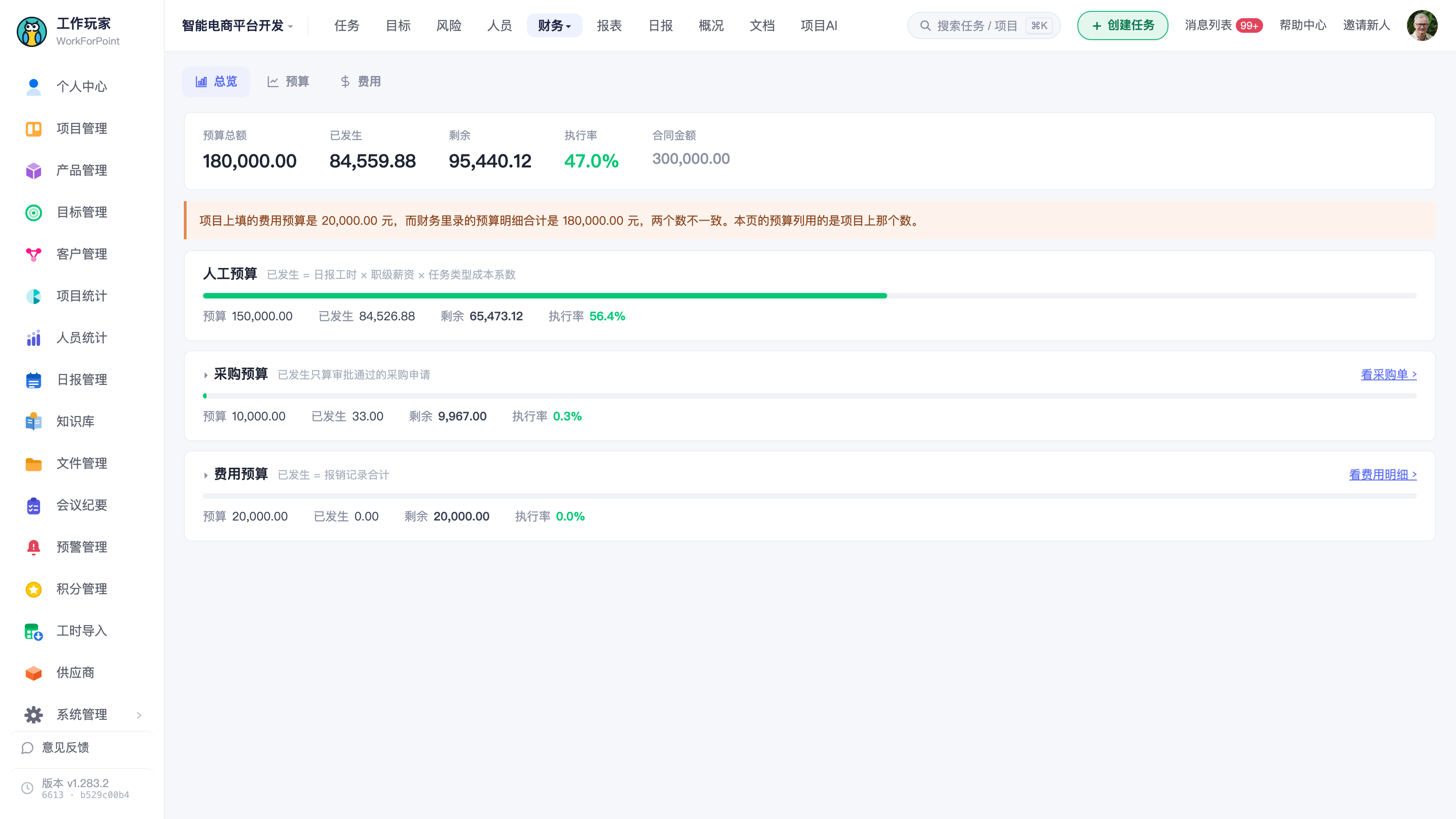Screen dimensions: 1456x819
Task: Click the 项目管理 orange board icon
Action: 33,129
